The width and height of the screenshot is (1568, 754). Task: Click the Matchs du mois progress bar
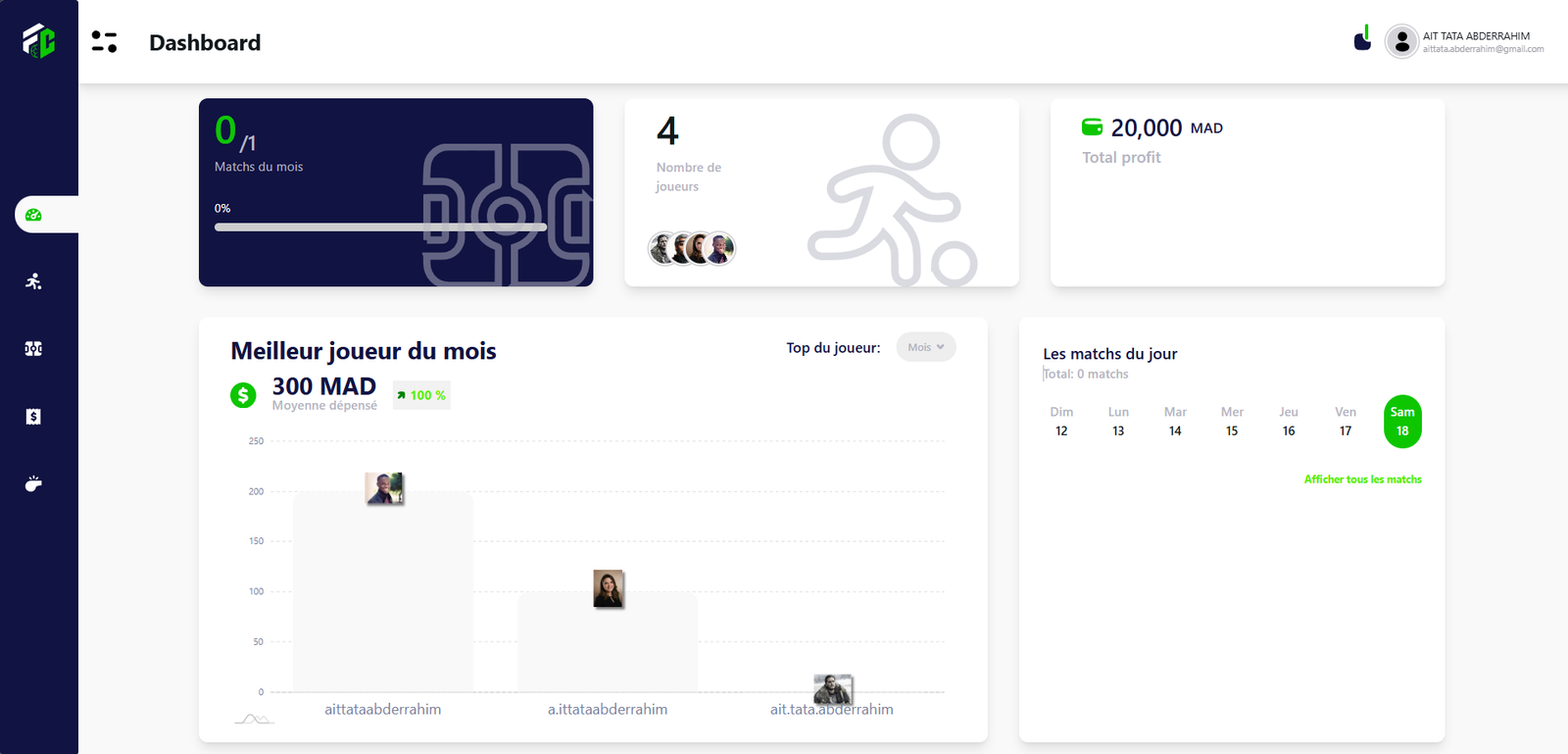click(x=380, y=227)
